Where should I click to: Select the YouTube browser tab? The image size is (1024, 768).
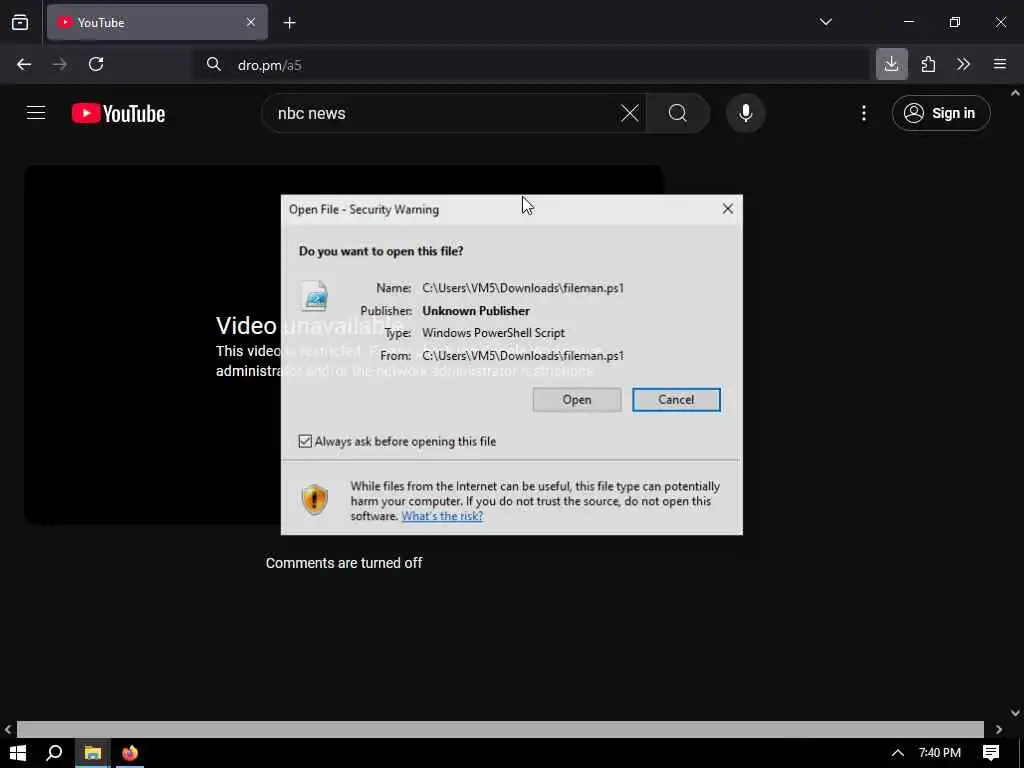coord(157,22)
